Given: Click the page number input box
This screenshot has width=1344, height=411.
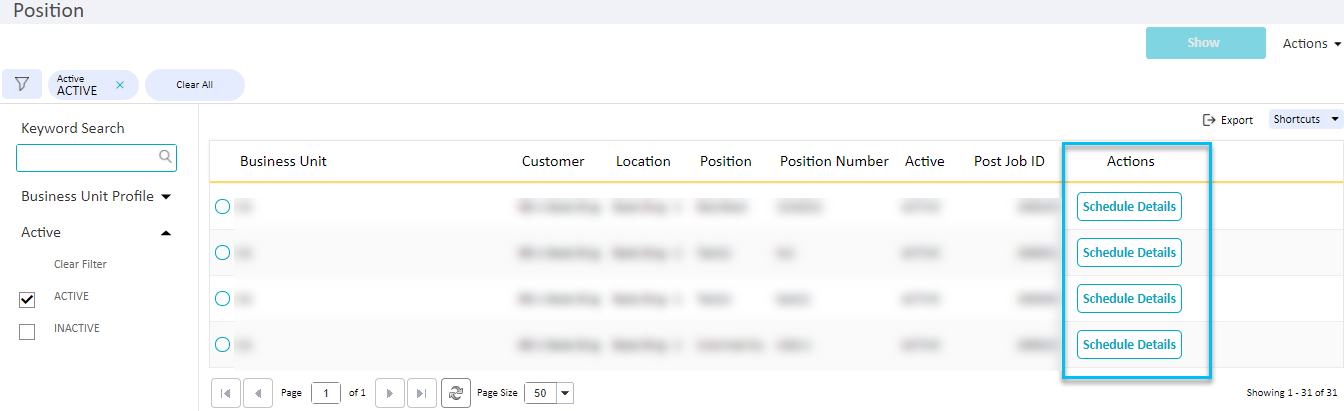Looking at the screenshot, I should point(326,393).
